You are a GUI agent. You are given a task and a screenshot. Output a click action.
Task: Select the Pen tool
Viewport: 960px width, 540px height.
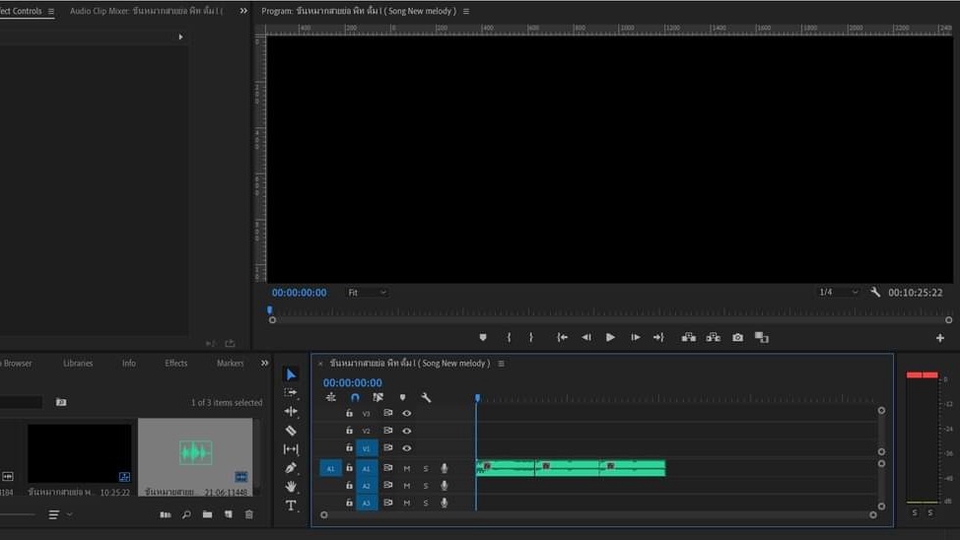291,468
